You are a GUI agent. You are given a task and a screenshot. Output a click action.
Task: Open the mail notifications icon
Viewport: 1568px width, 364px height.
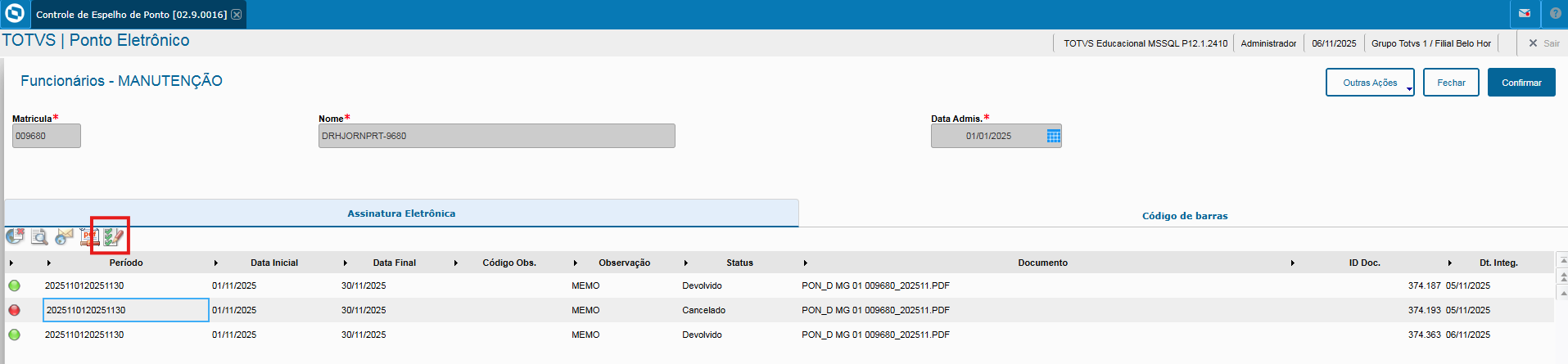pos(1525,14)
